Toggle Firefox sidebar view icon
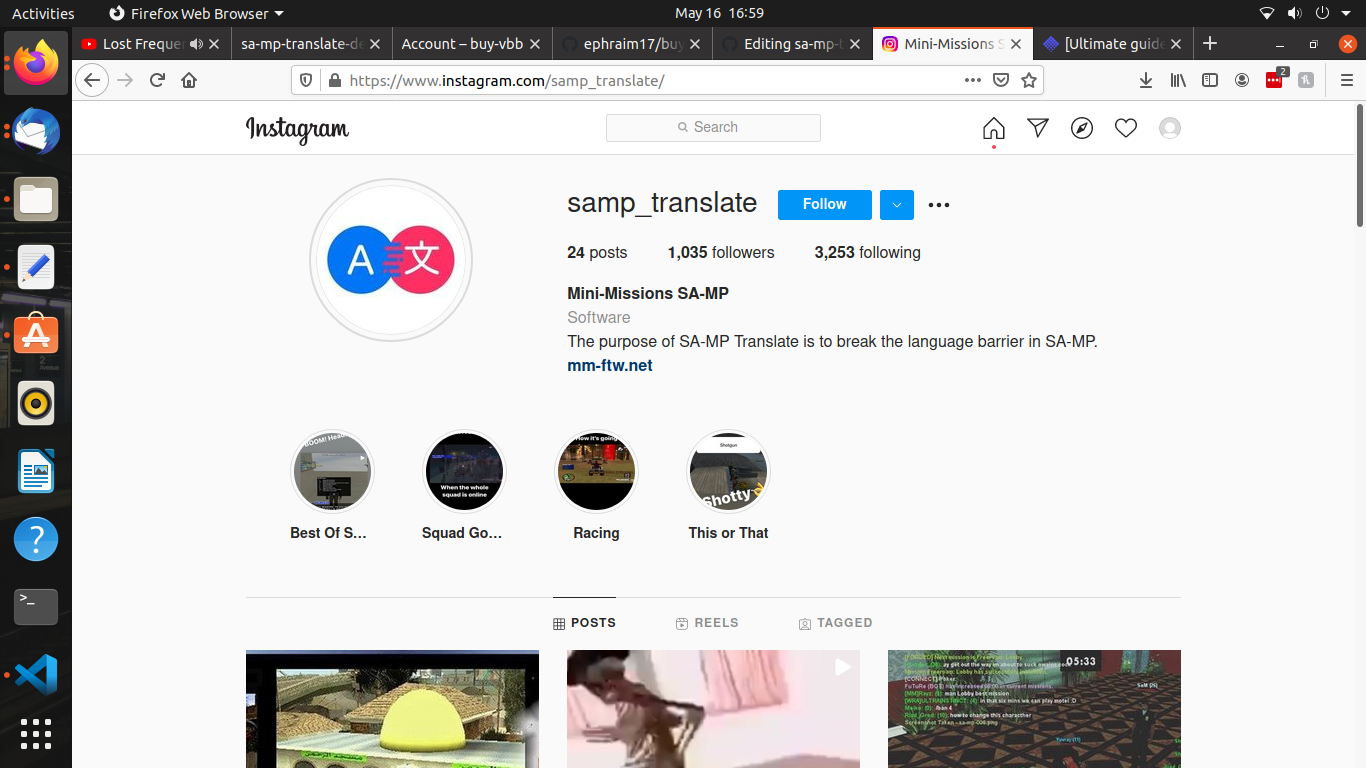This screenshot has width=1366, height=768. [x=1210, y=80]
